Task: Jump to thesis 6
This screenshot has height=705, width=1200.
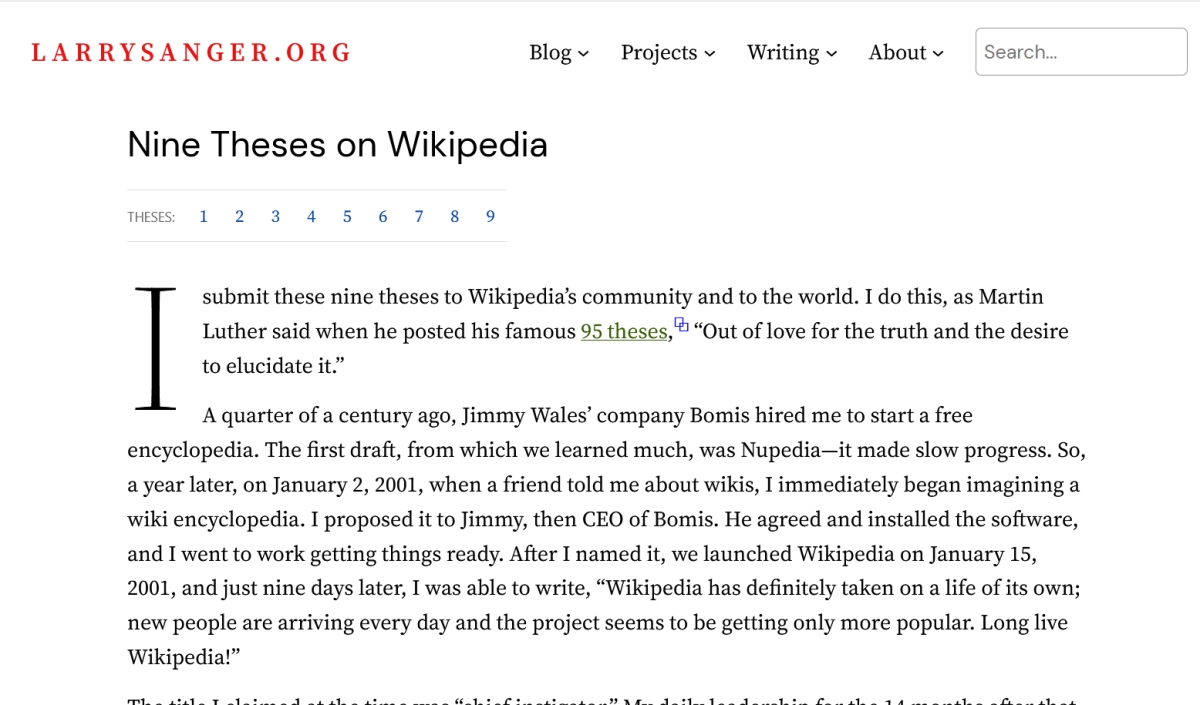Action: coord(382,216)
